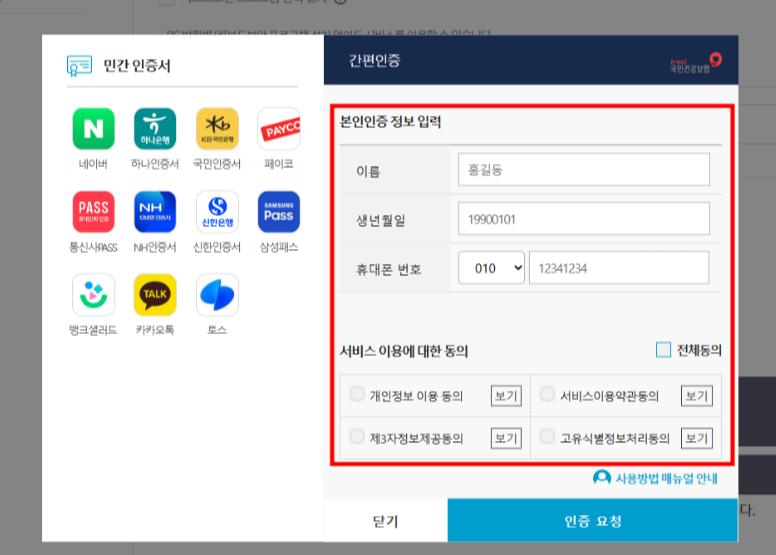Click the 인증 요청 button
This screenshot has width=776, height=555.
click(x=593, y=520)
